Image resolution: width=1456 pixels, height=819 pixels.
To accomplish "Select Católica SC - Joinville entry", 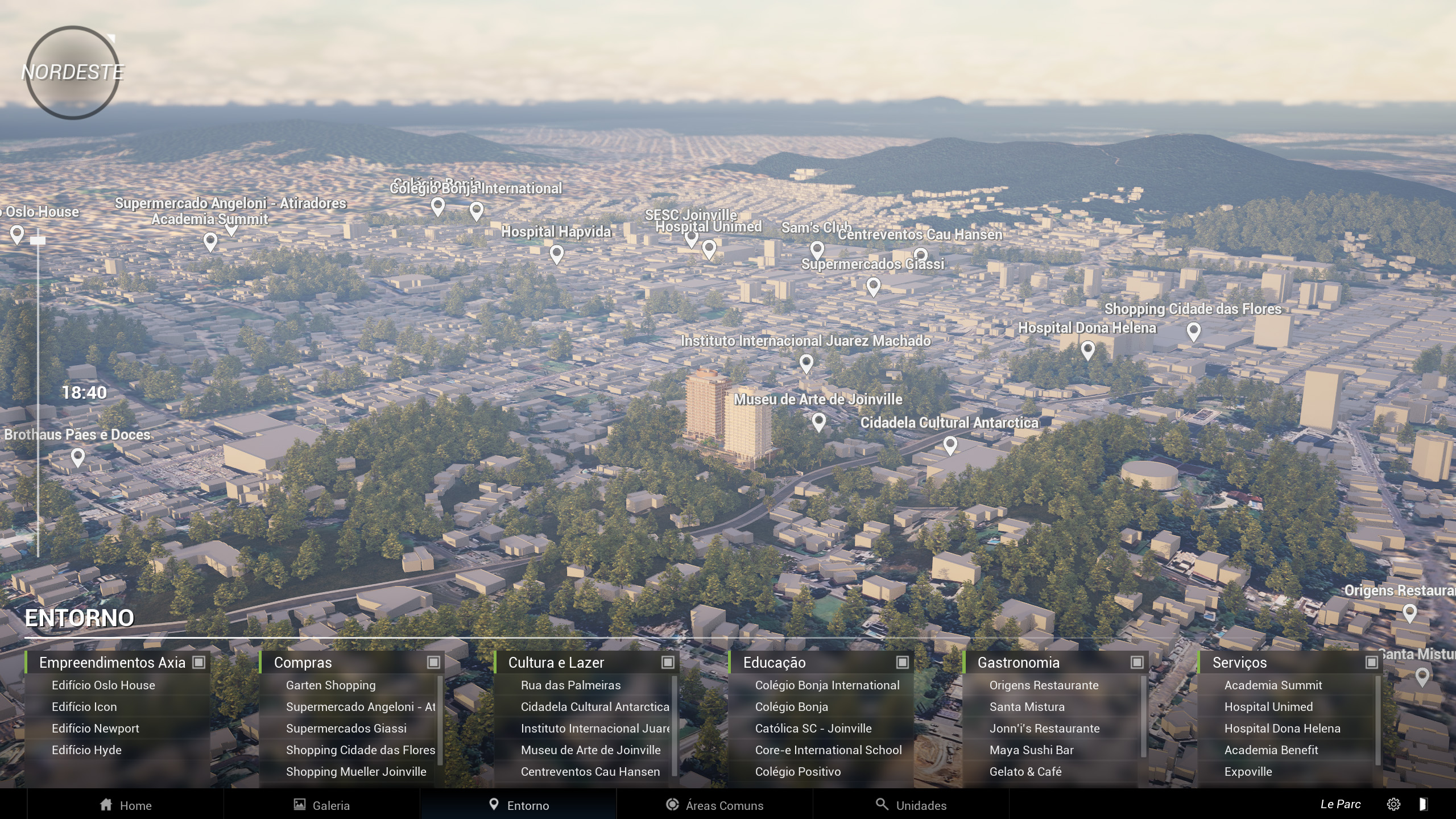I will (x=821, y=728).
